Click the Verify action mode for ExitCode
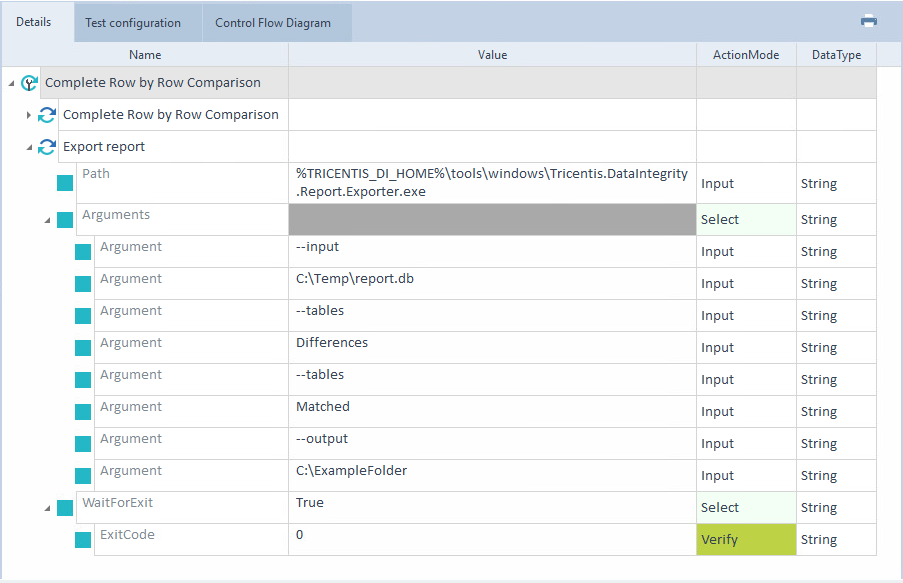The width and height of the screenshot is (903, 583). pos(745,539)
